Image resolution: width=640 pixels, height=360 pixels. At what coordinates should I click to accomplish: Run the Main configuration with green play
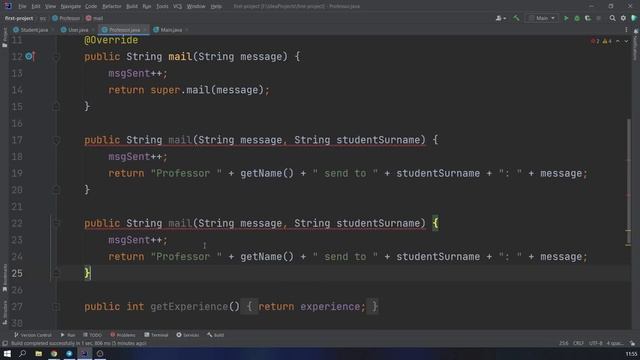(566, 18)
